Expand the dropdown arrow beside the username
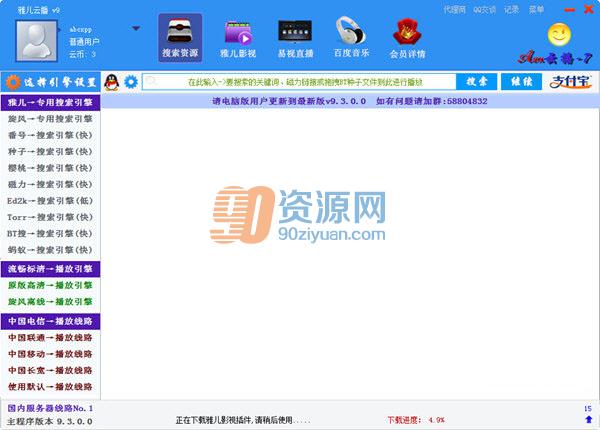The image size is (600, 430). click(136, 28)
